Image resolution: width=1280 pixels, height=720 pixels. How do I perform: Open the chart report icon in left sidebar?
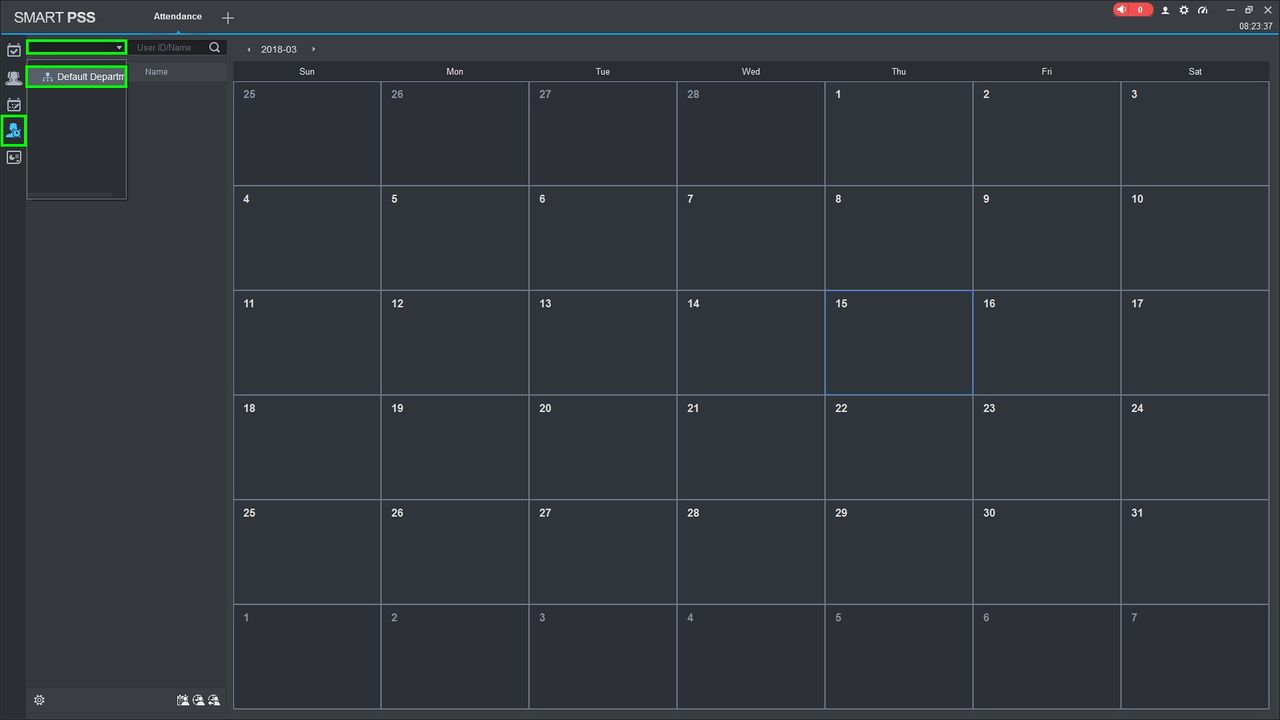[x=14, y=157]
